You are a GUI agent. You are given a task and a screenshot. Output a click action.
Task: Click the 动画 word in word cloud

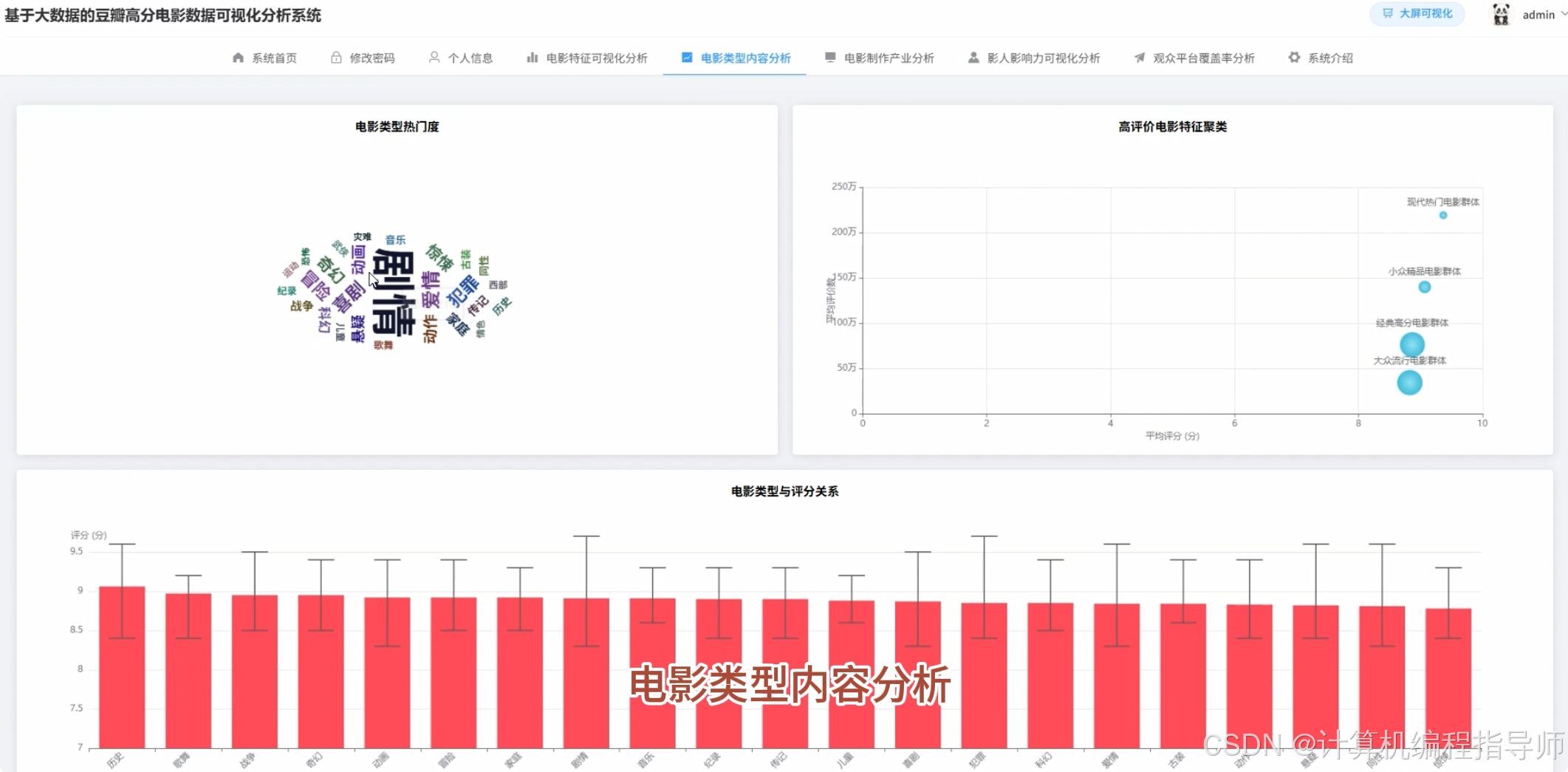point(358,259)
